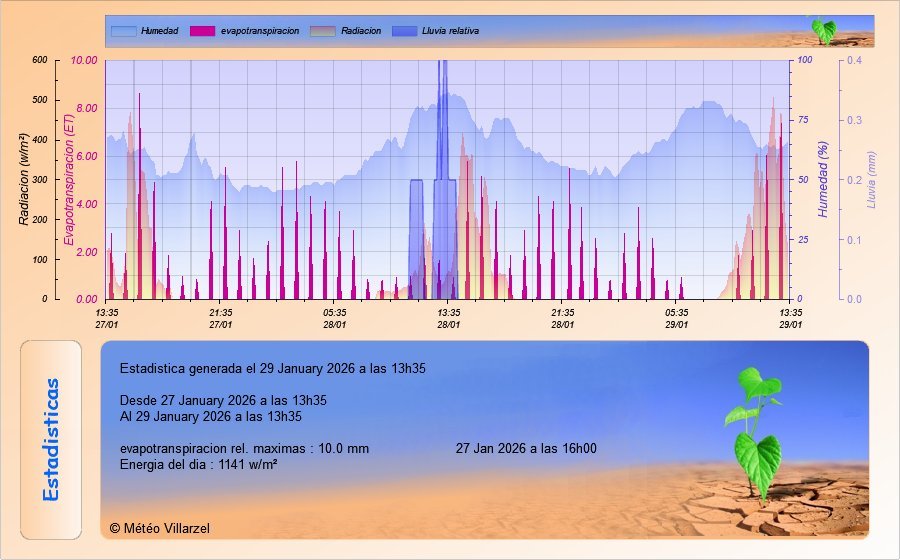Click the small plant icon in legend bar
Viewport: 900px width, 560px height.
(x=822, y=30)
